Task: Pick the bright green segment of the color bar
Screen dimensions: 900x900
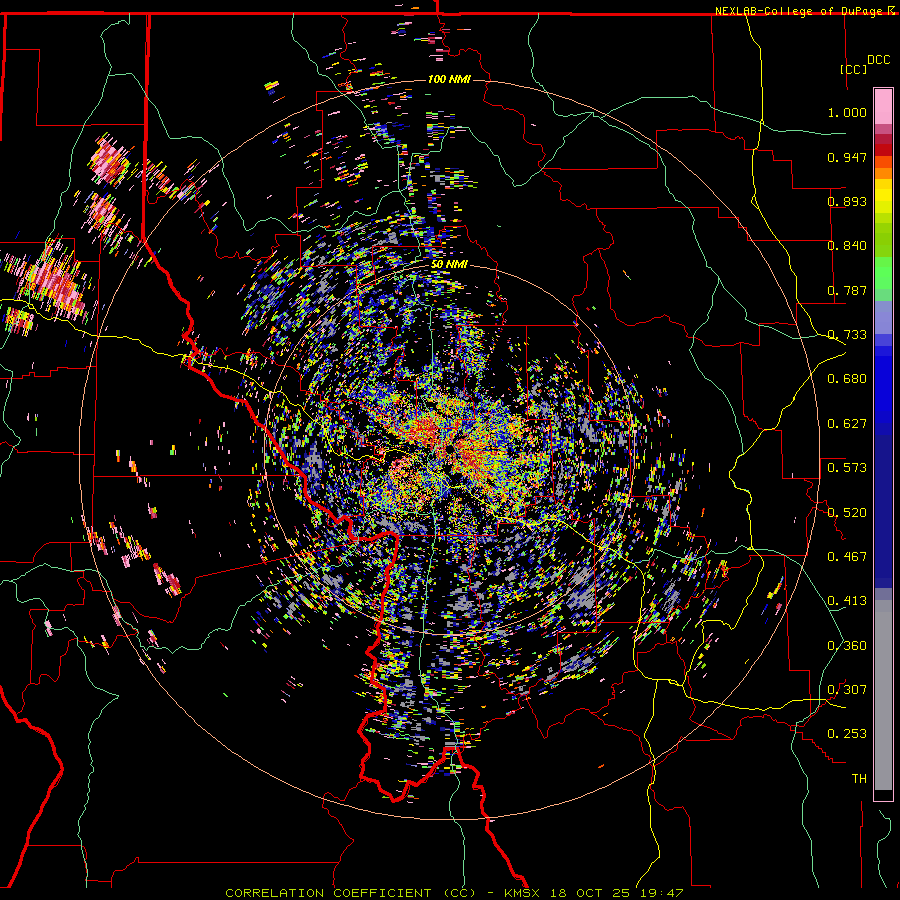Action: pyautogui.click(x=883, y=273)
